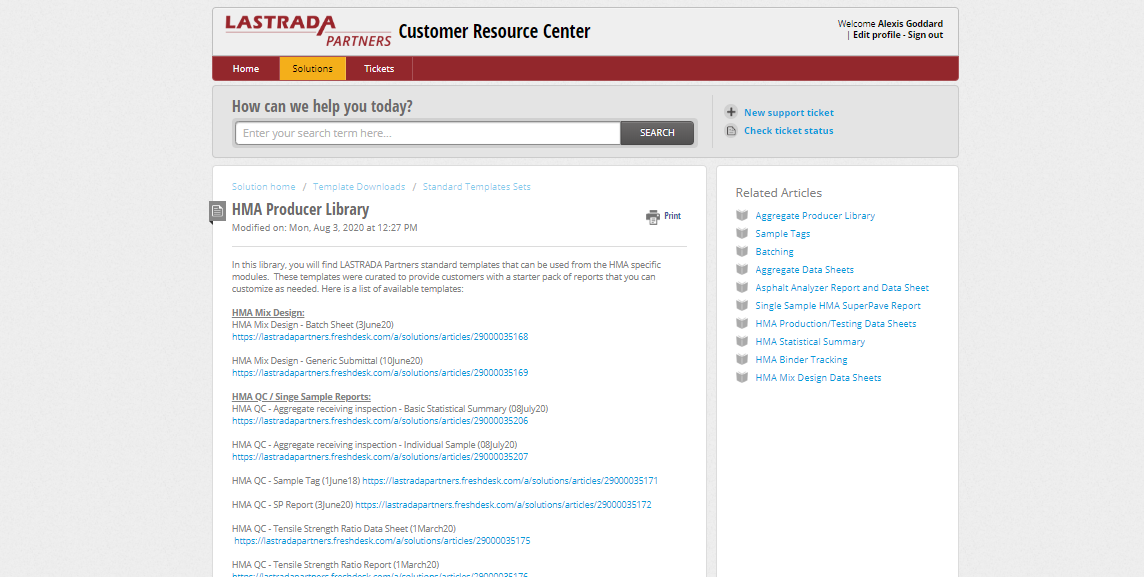Click Sign out link
Image resolution: width=1144 pixels, height=577 pixels.
(x=925, y=35)
